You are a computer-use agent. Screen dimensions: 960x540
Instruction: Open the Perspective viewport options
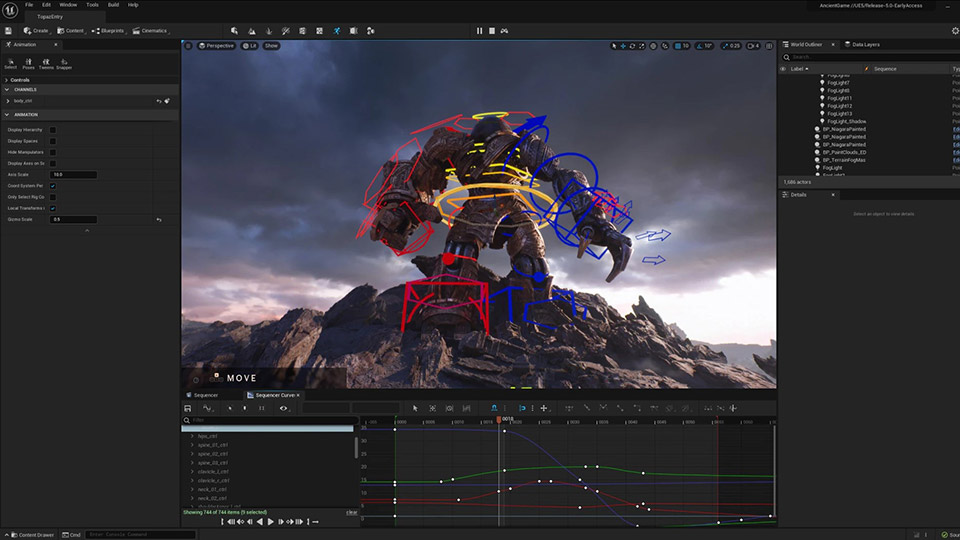point(217,46)
